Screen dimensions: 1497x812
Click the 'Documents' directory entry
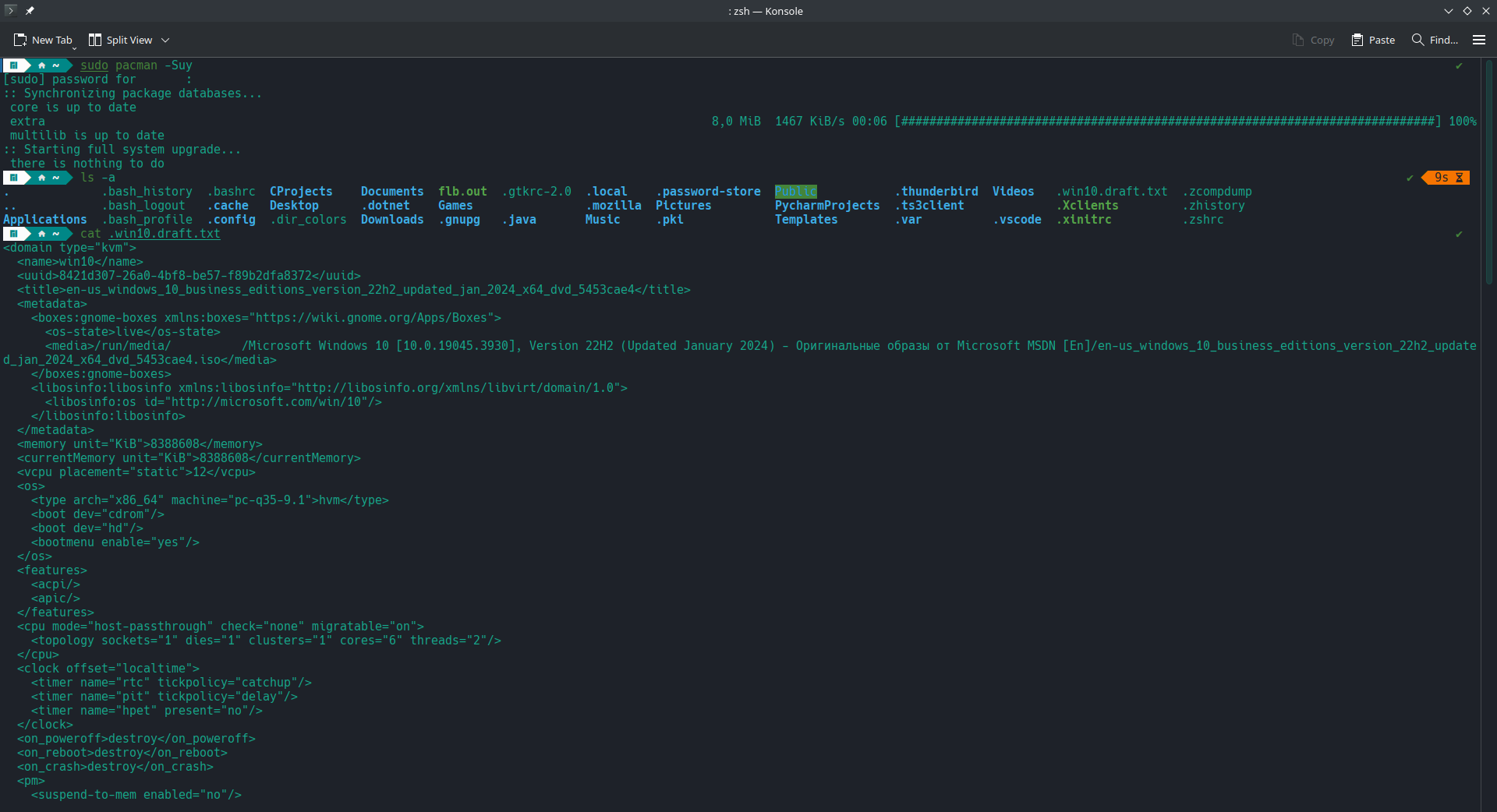tap(392, 192)
